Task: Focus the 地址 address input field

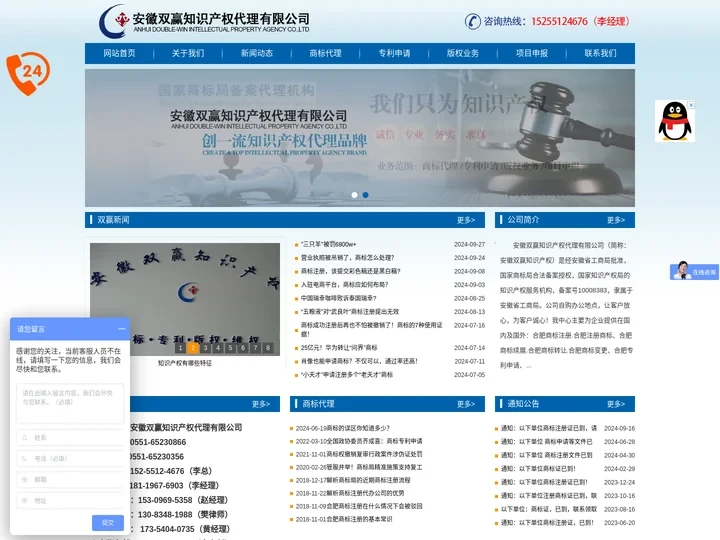Action: (70, 501)
